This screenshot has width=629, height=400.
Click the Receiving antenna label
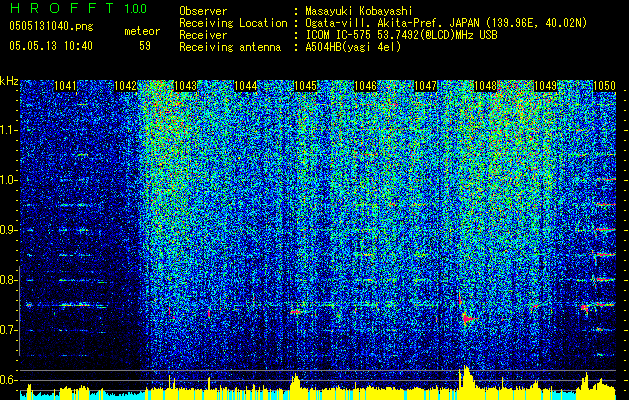click(x=230, y=47)
